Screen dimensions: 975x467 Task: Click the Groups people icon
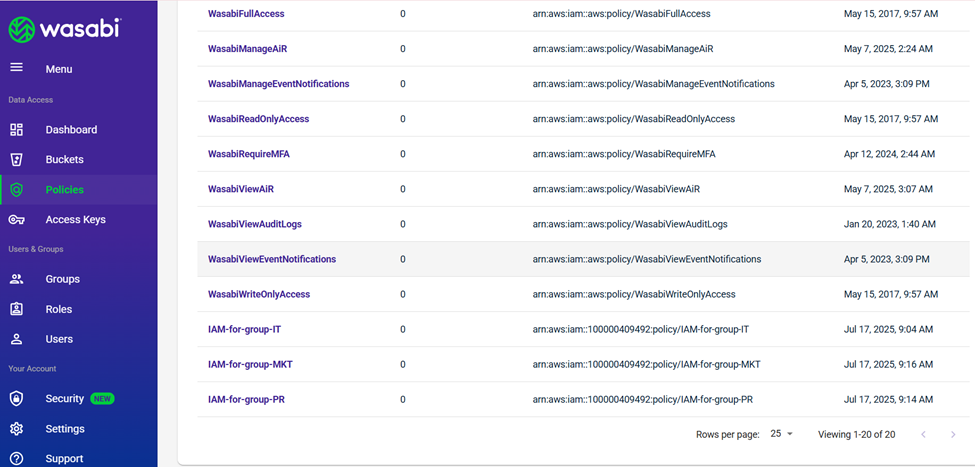point(16,280)
